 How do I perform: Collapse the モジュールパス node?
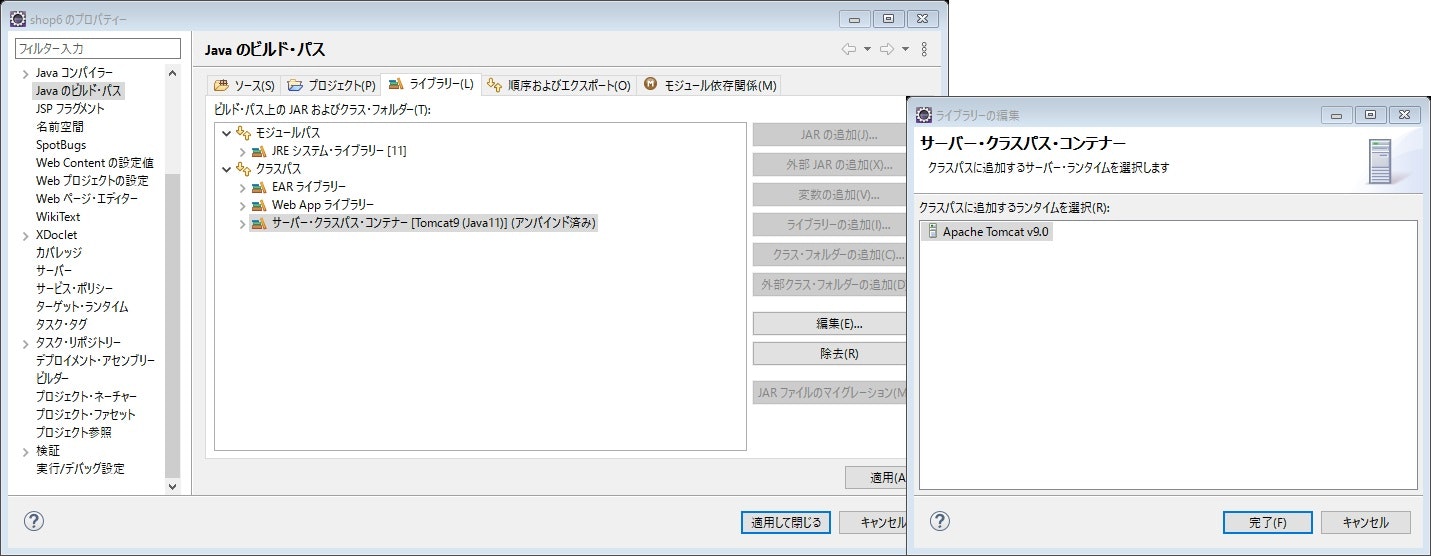(x=226, y=133)
